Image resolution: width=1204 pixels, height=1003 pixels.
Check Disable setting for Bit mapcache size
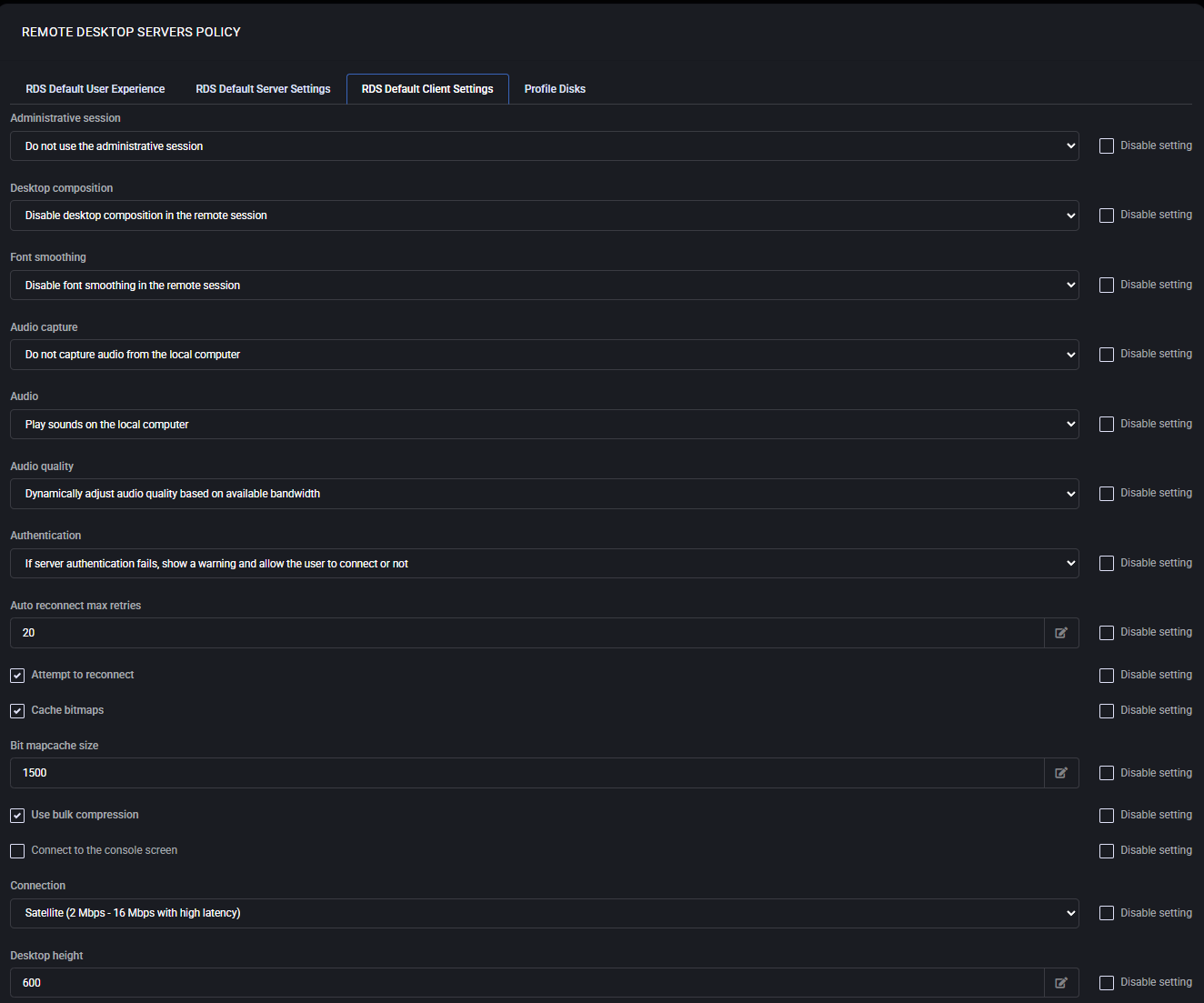coord(1107,773)
